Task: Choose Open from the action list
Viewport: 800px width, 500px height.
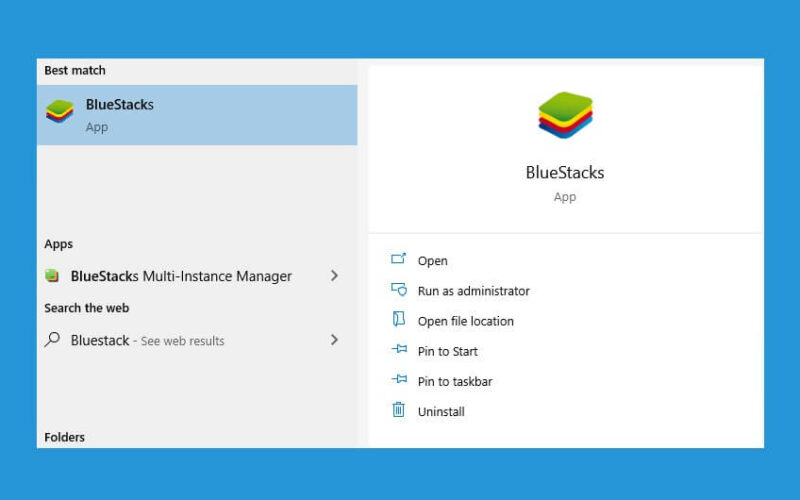Action: coord(433,261)
